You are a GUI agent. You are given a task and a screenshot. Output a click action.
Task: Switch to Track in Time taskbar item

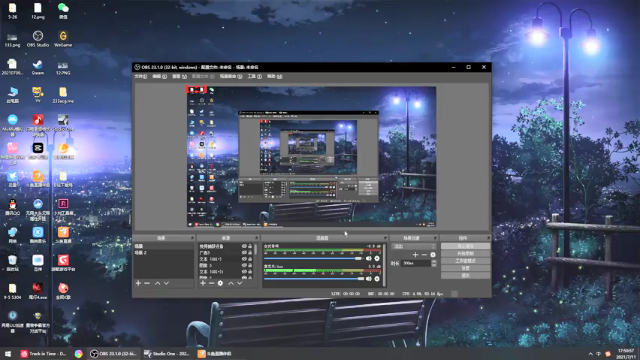[x=44, y=353]
